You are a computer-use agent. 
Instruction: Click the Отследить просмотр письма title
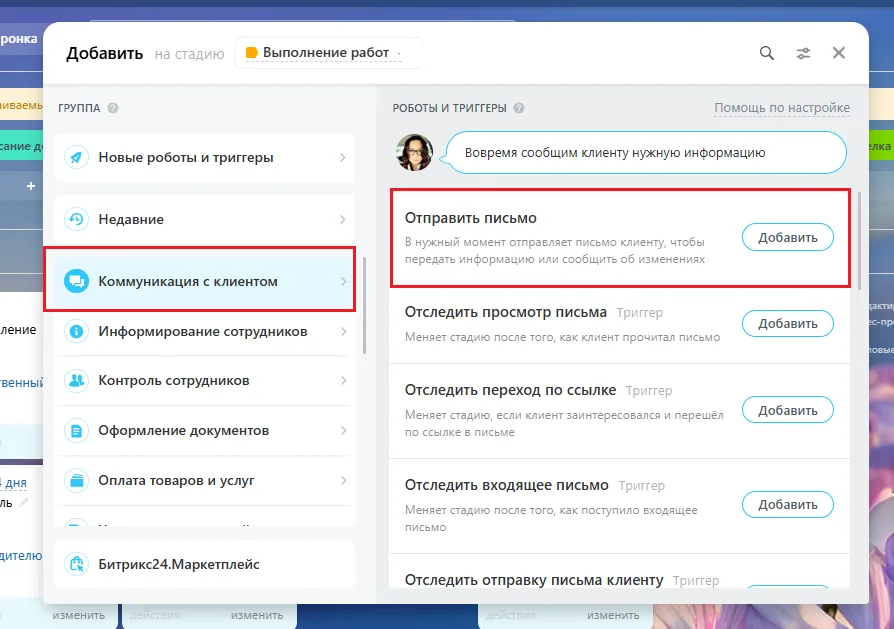click(506, 312)
